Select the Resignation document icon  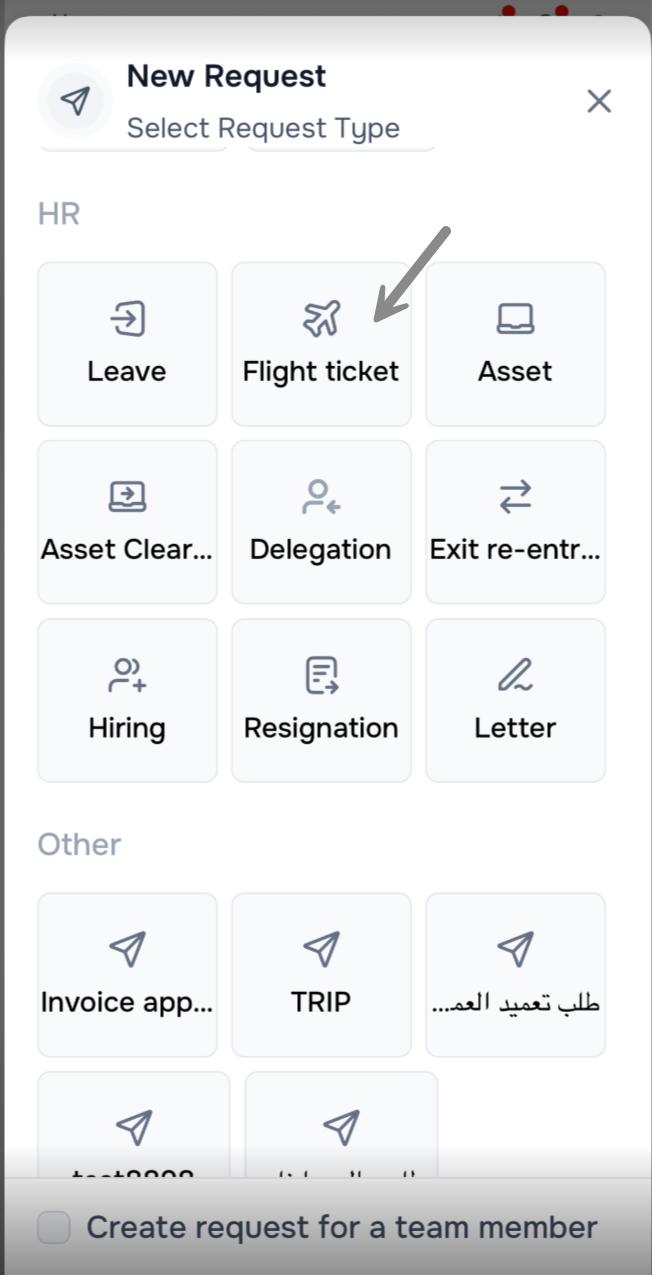coord(321,675)
